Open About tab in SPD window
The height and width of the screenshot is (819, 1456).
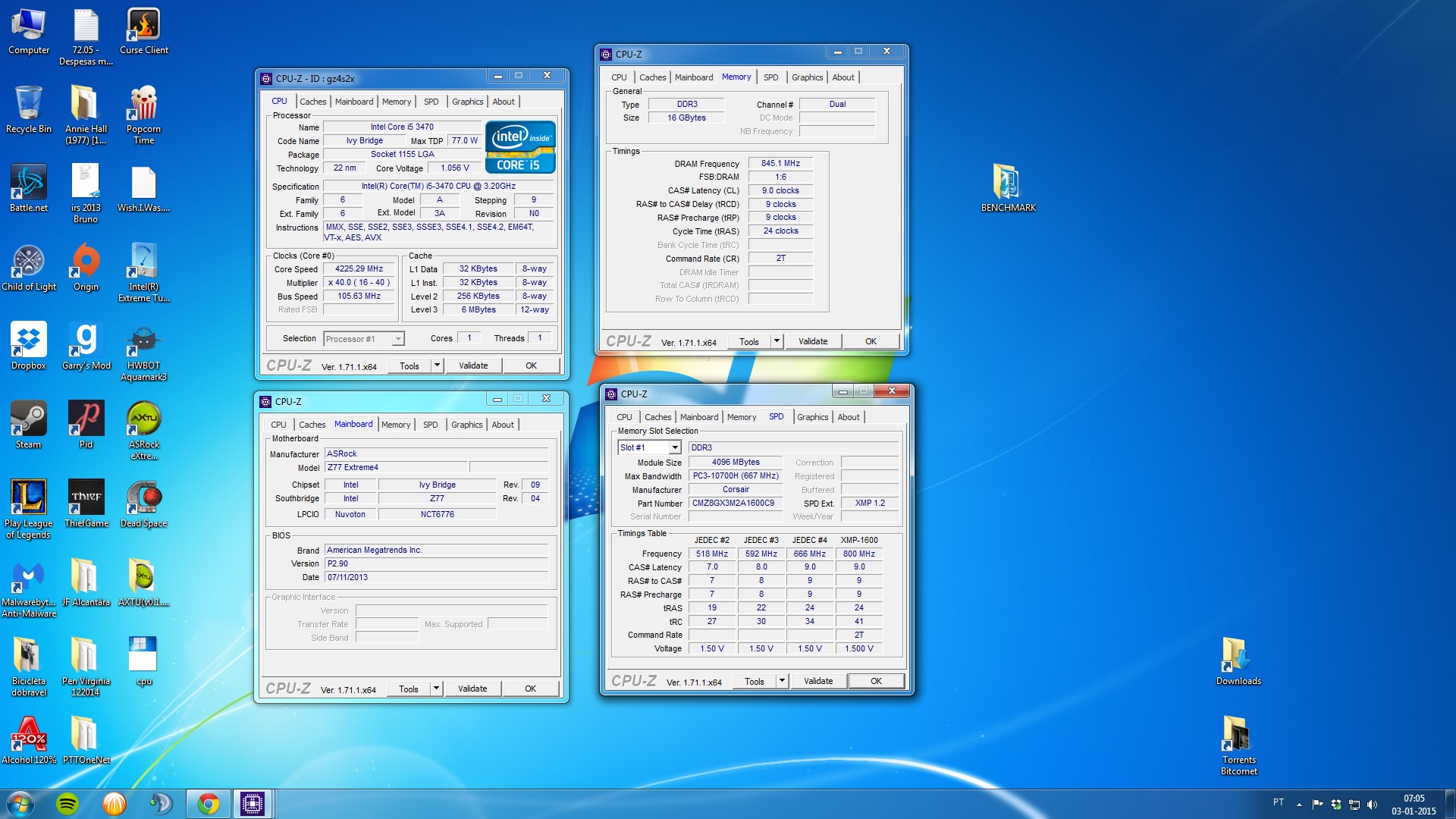click(x=849, y=417)
